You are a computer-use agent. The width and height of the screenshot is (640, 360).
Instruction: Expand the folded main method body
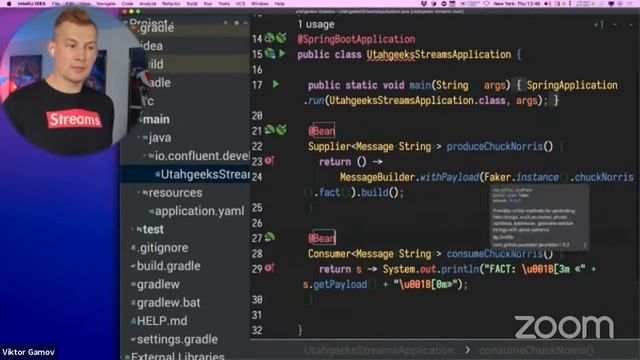518,85
